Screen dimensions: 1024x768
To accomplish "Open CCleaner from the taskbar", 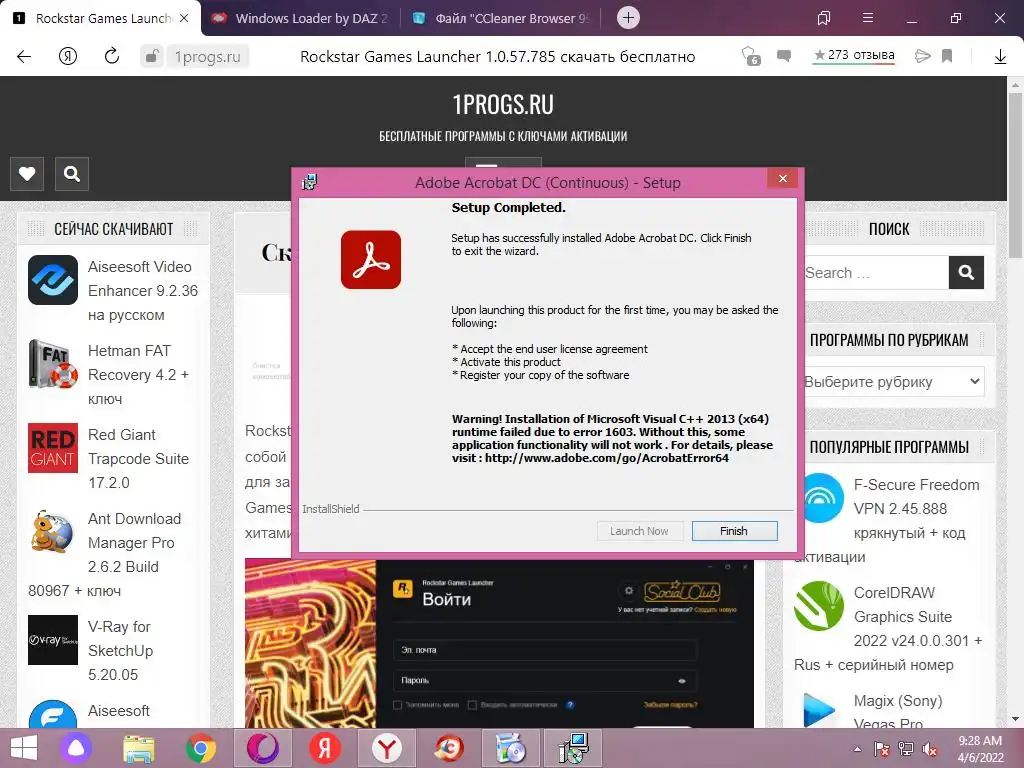I will click(449, 748).
